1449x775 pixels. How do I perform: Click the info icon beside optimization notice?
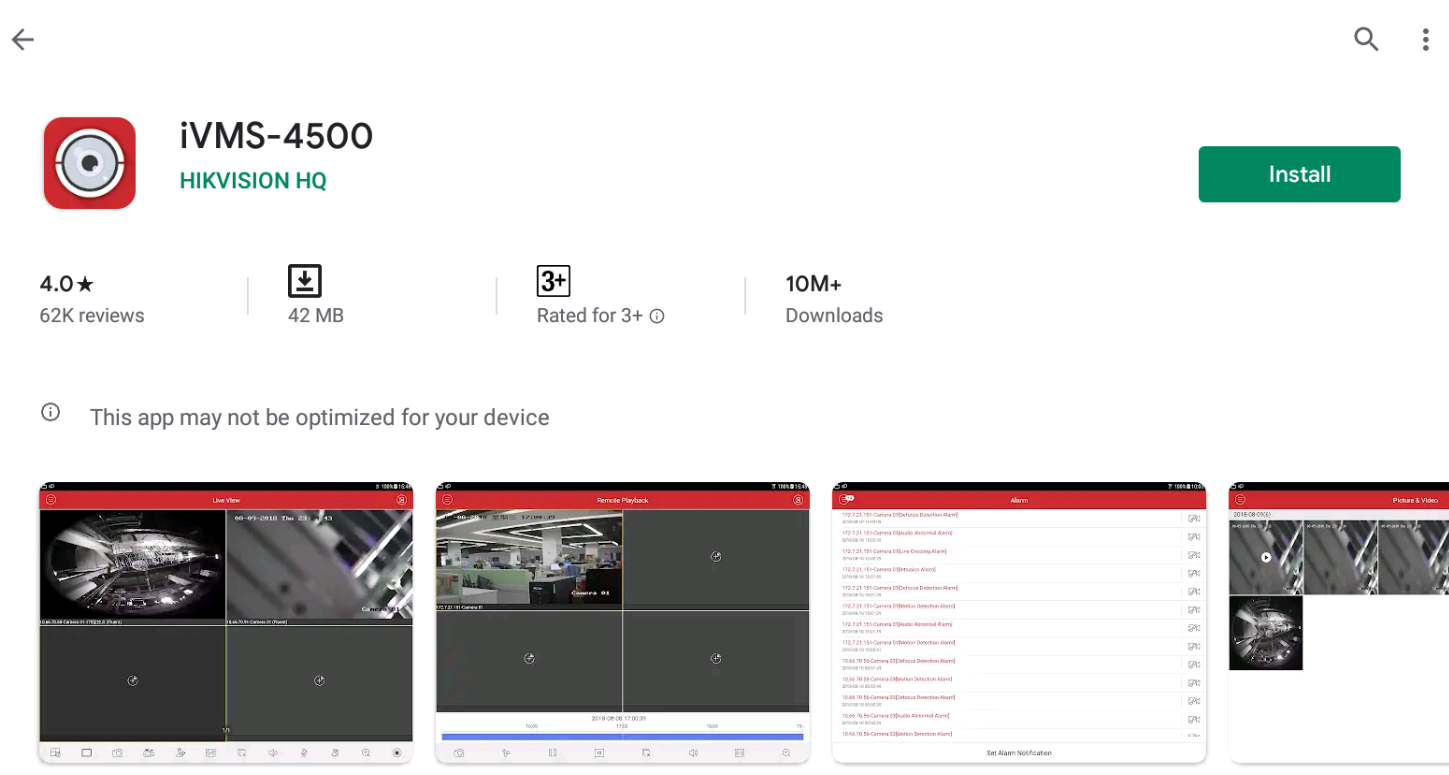point(50,412)
